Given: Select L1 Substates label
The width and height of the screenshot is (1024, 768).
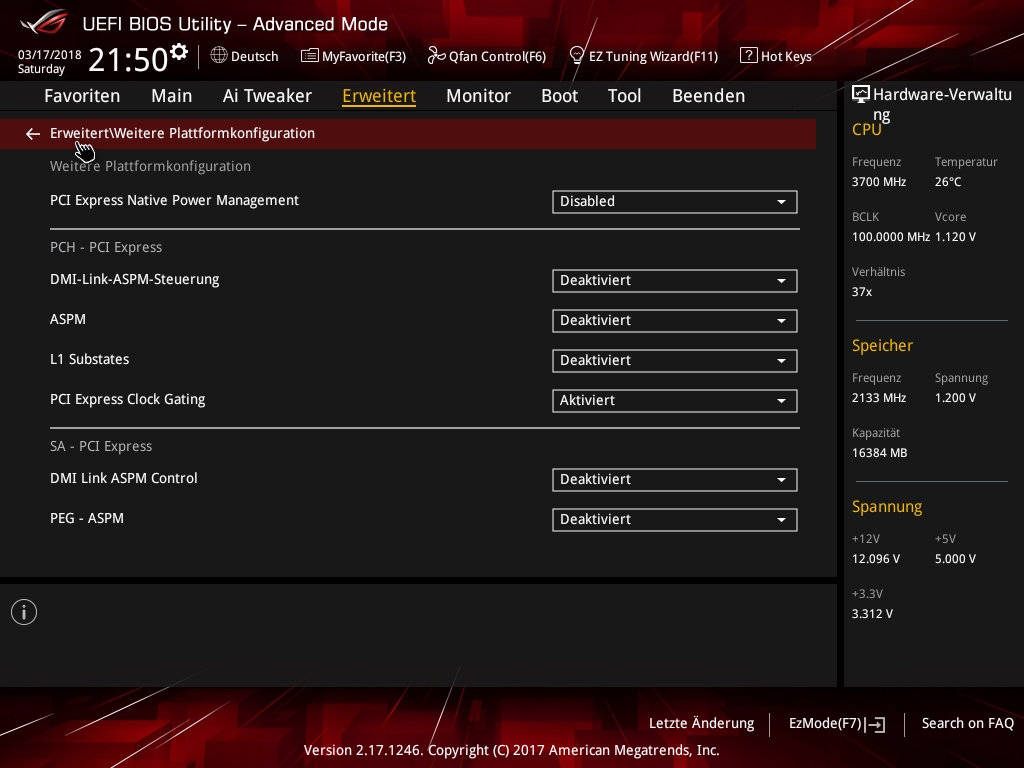Looking at the screenshot, I should [89, 359].
